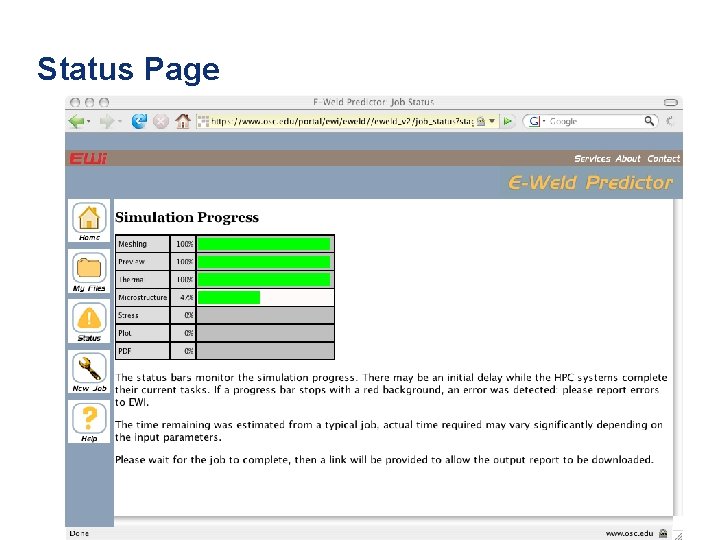This screenshot has height=540, width=720.
Task: Open the Contact link
Action: tap(664, 158)
